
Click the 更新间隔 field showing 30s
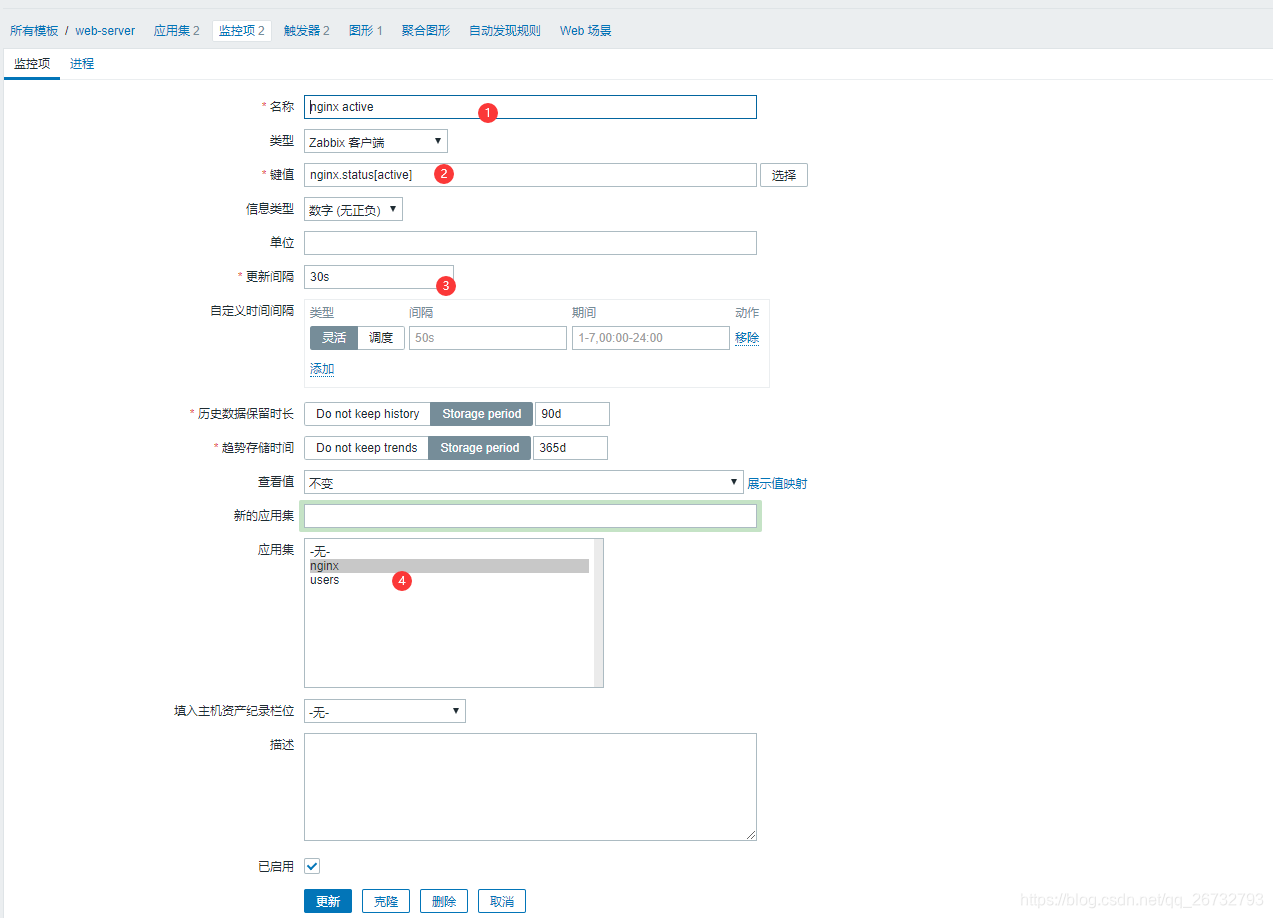click(x=379, y=277)
